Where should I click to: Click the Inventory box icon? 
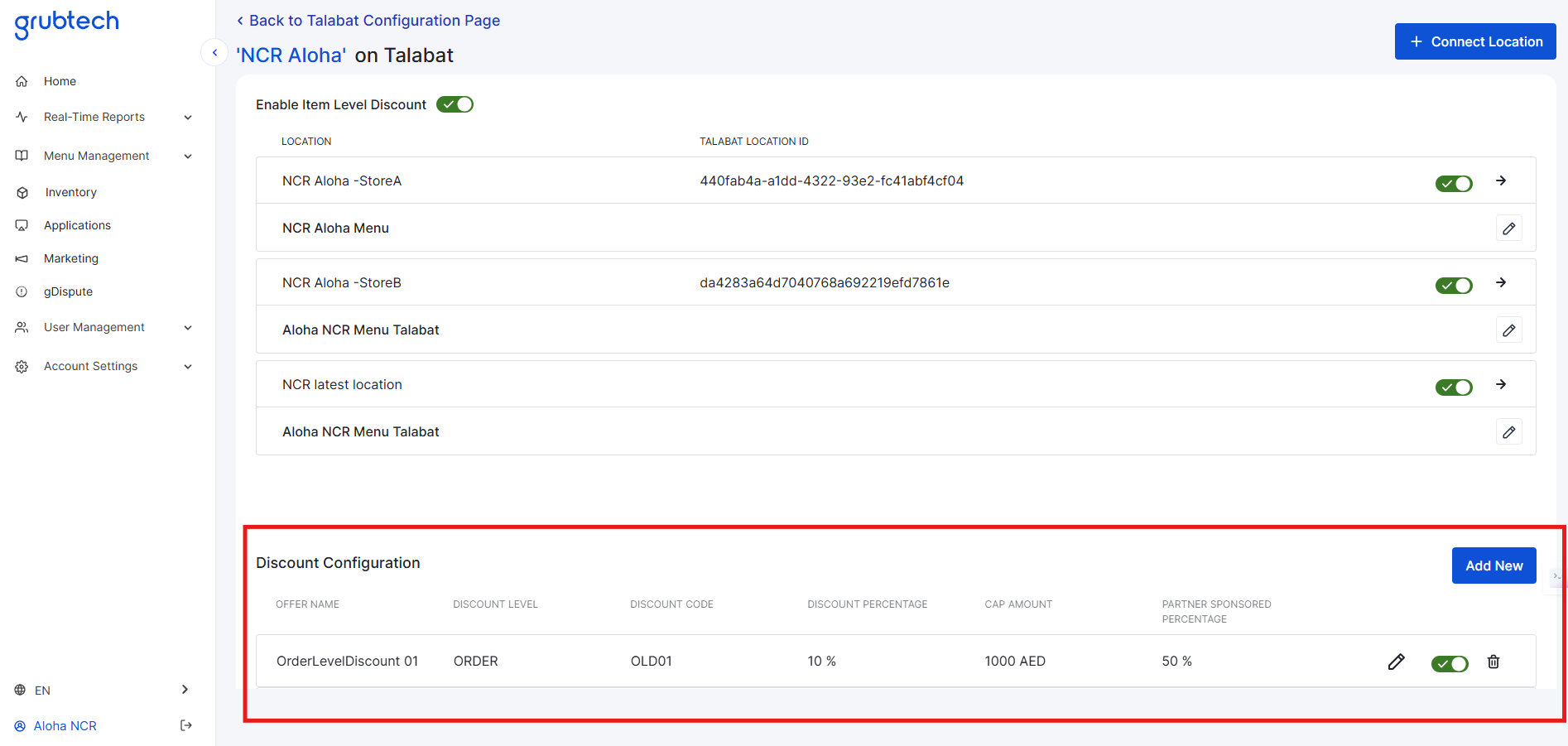(x=22, y=192)
